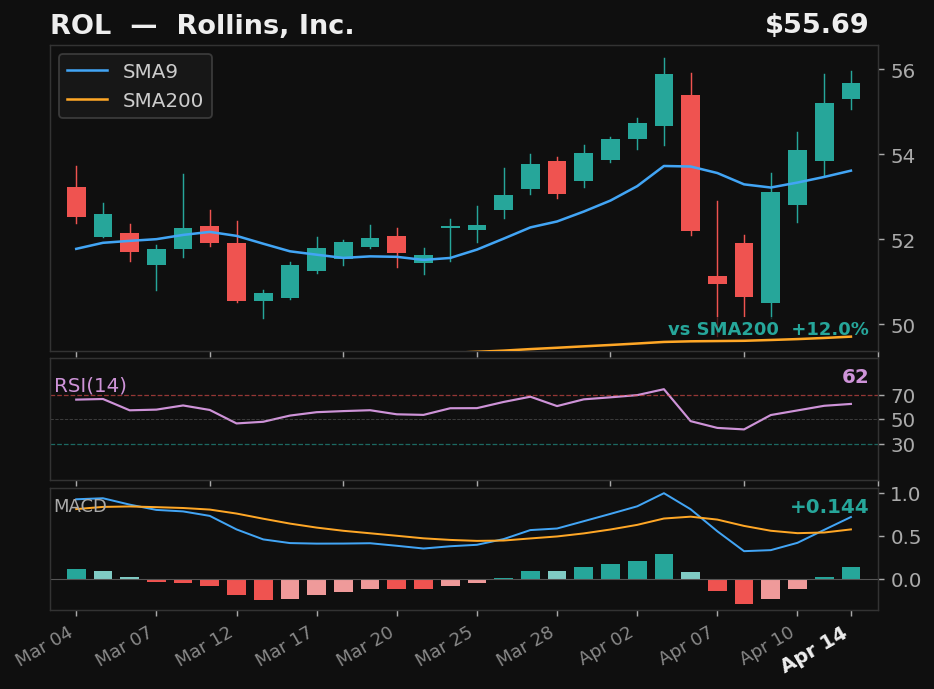Click the last green MACD histogram bar
The image size is (934, 689).
[851, 573]
